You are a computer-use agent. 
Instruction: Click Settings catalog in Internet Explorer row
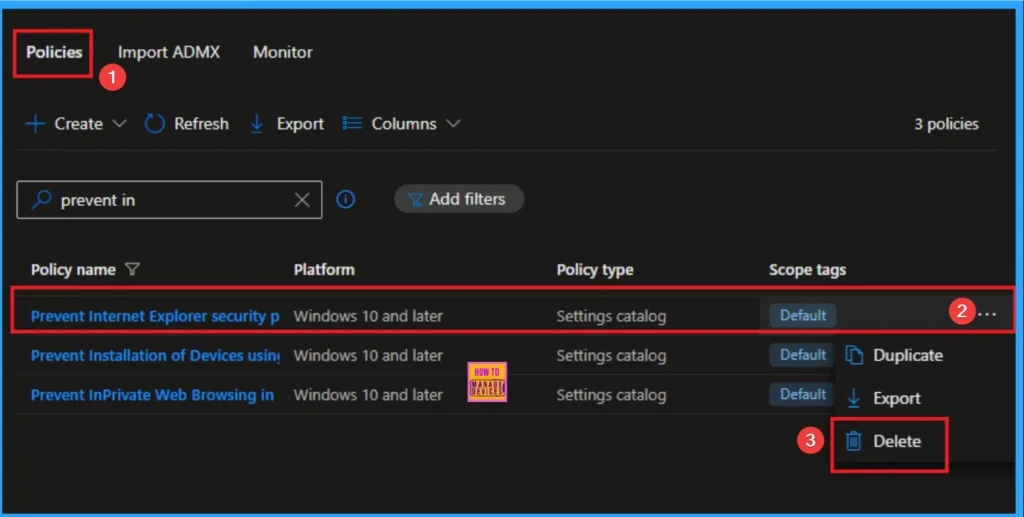(x=611, y=316)
